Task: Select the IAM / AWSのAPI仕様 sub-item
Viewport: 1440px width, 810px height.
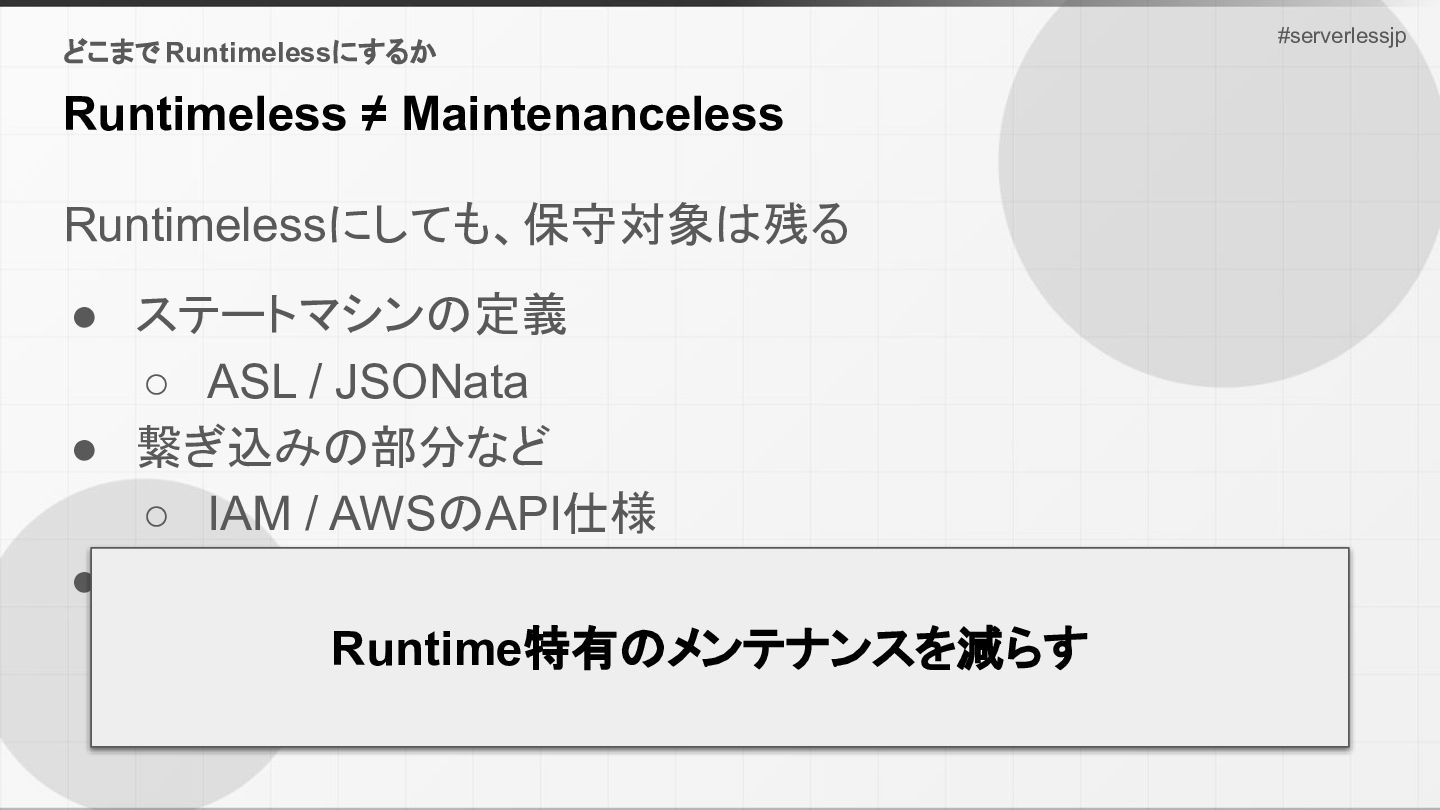Action: (x=431, y=514)
